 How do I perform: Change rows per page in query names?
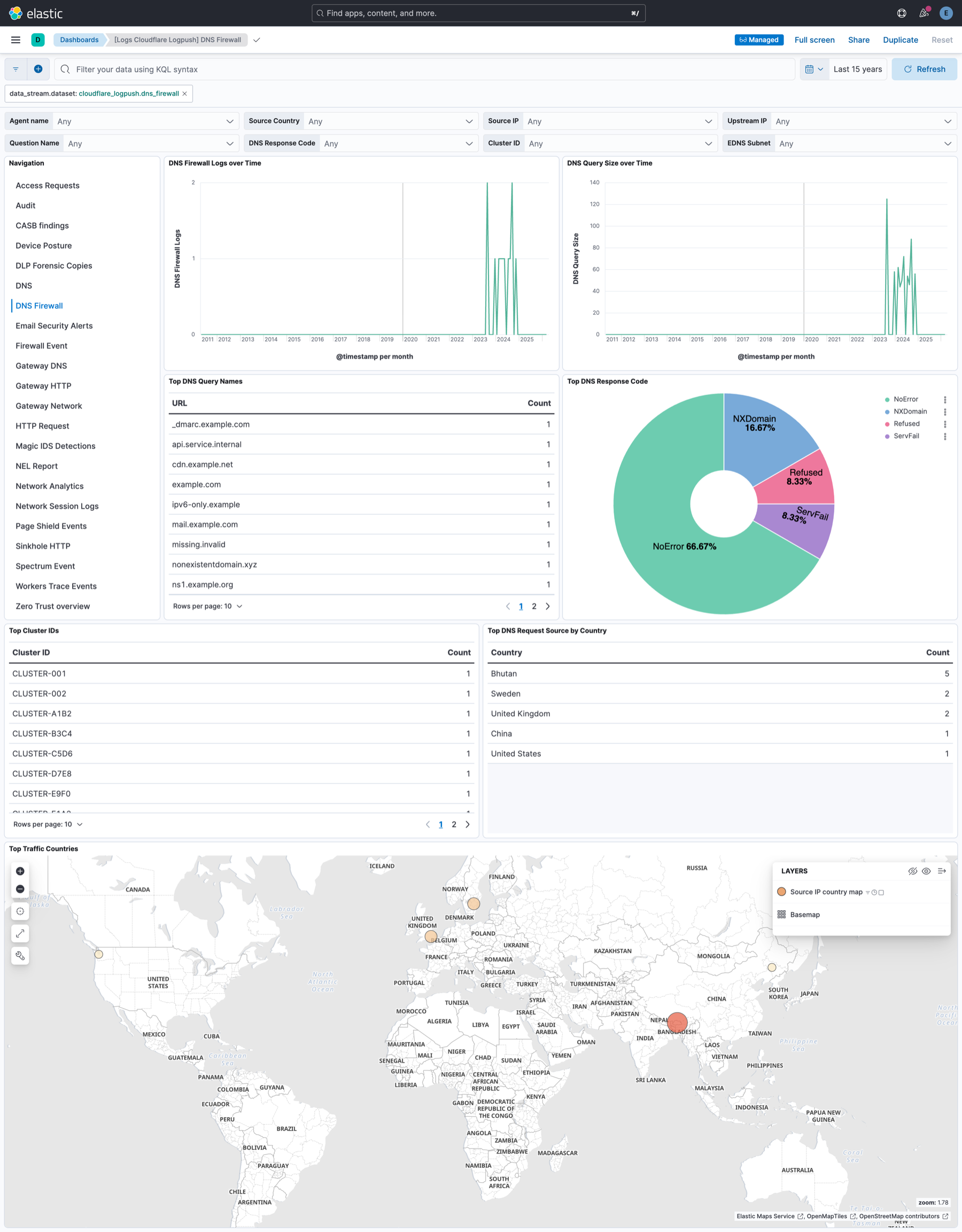[x=207, y=607]
